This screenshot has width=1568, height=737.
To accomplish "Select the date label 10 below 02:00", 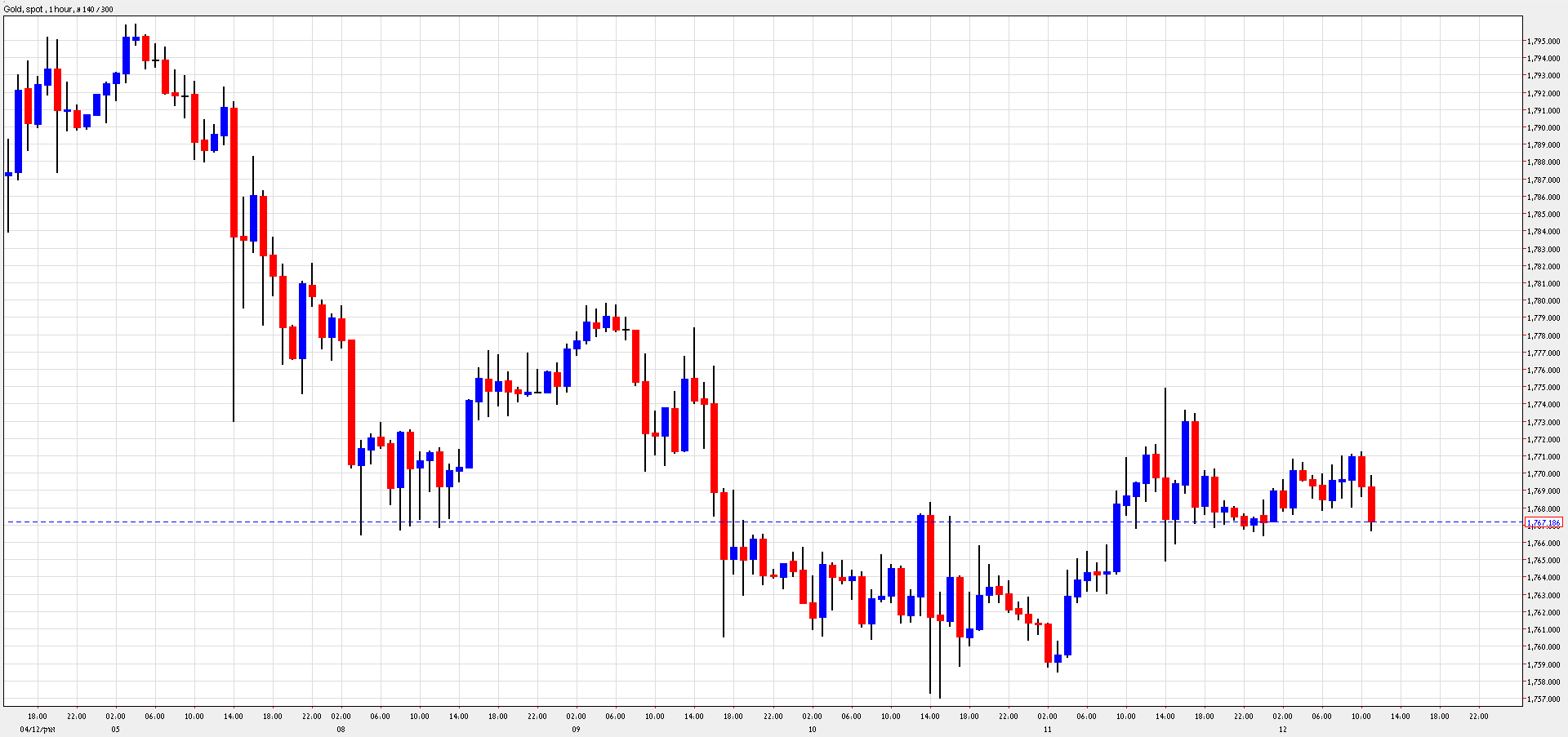I will pos(812,730).
